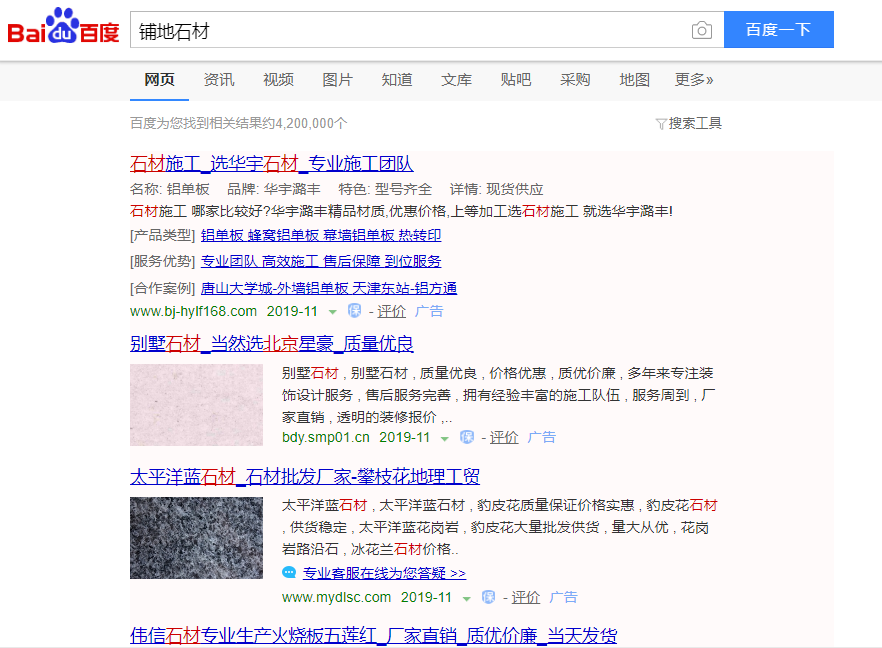This screenshot has height=648, width=882.
Task: Expand the 更多» tabs menu
Action: [694, 80]
